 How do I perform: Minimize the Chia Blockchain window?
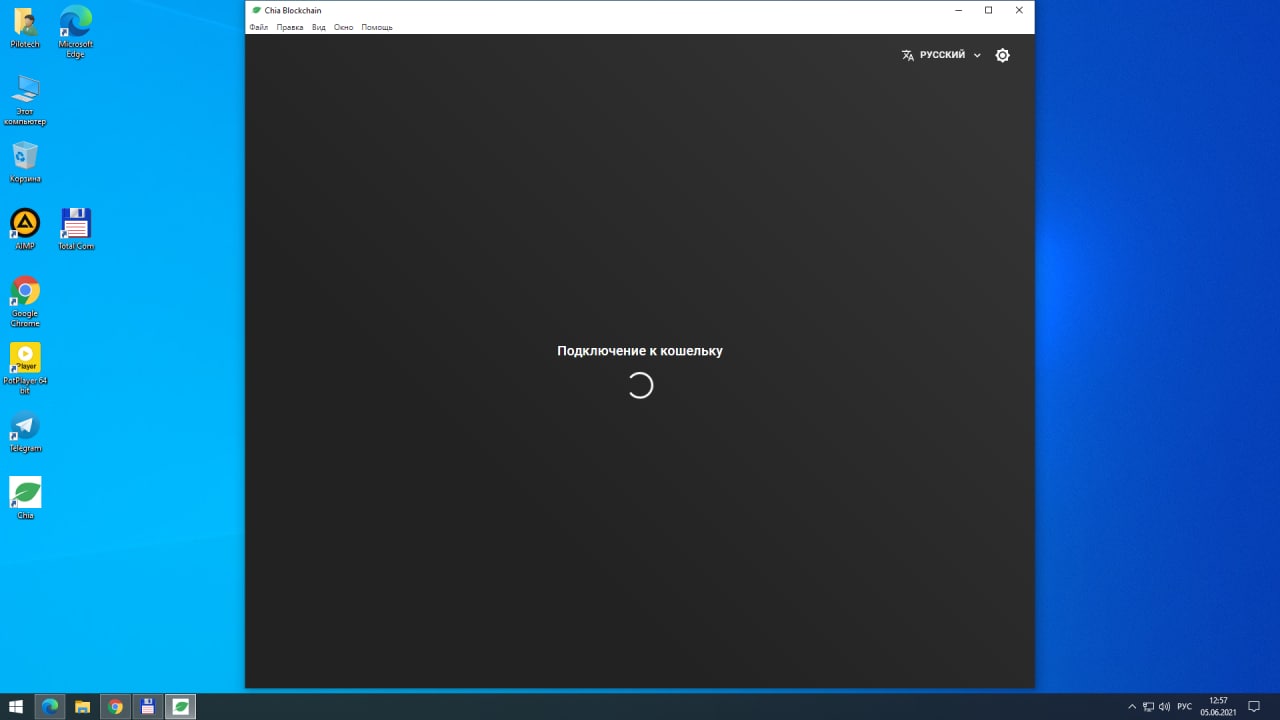(958, 10)
